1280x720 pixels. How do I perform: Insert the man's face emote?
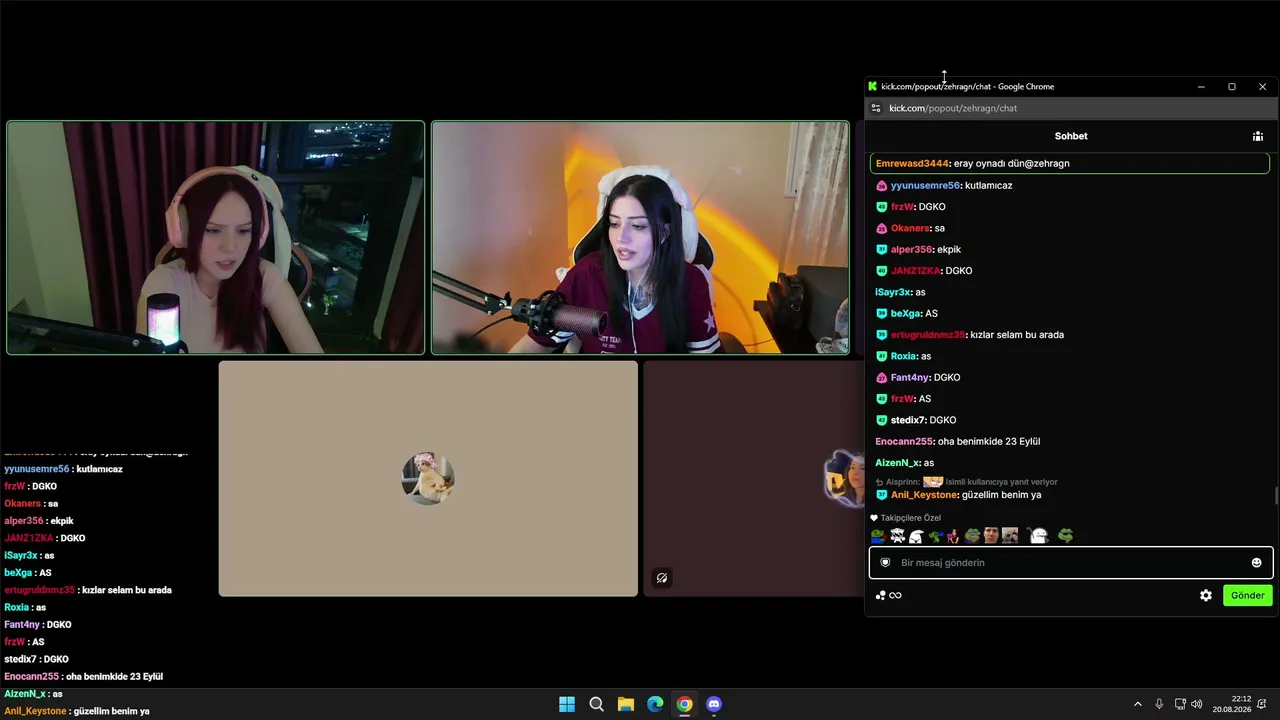(991, 536)
